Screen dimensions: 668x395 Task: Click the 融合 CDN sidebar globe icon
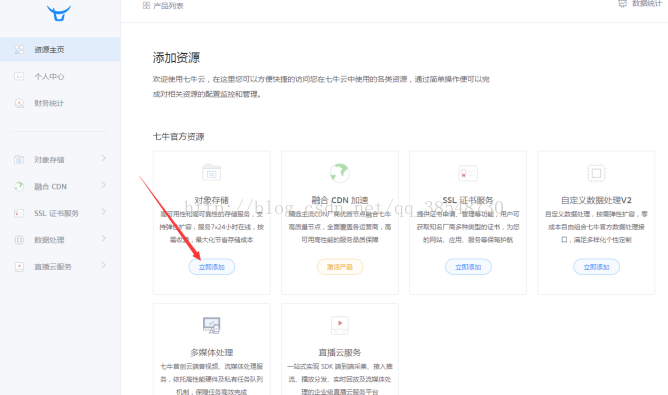(19, 186)
